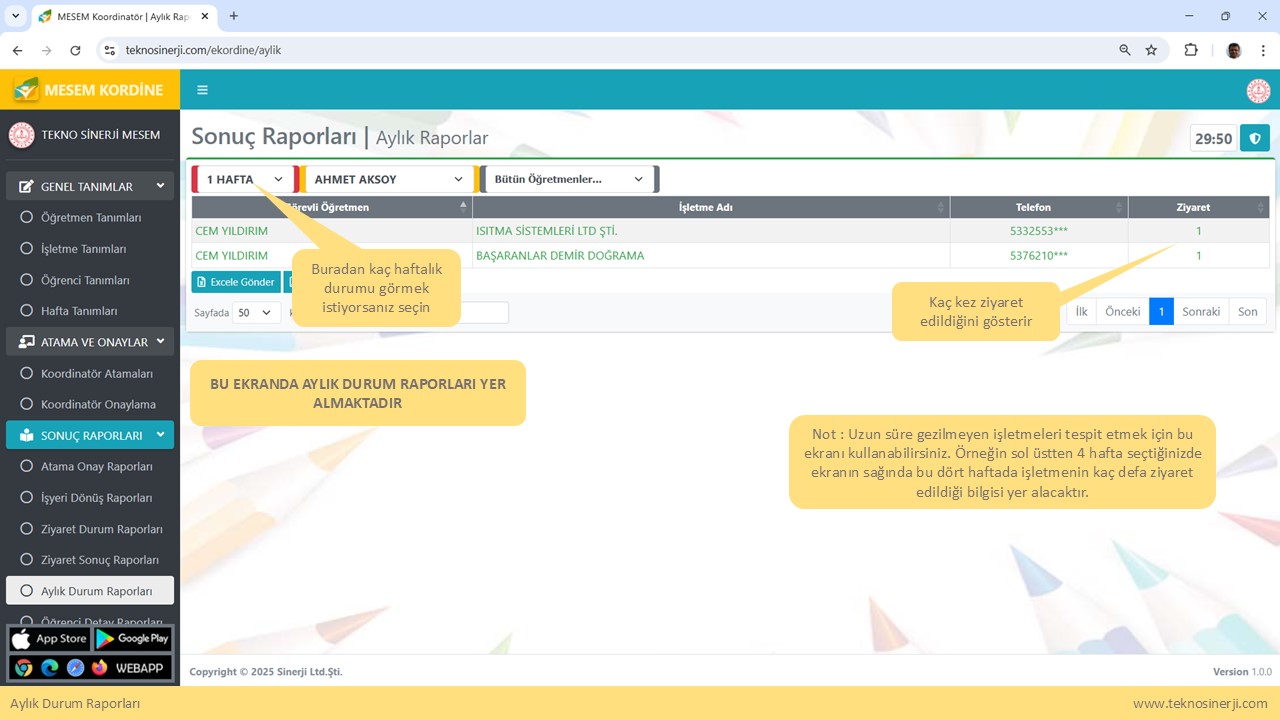Change rows per page from 50
Image resolution: width=1280 pixels, height=720 pixels.
click(x=255, y=313)
